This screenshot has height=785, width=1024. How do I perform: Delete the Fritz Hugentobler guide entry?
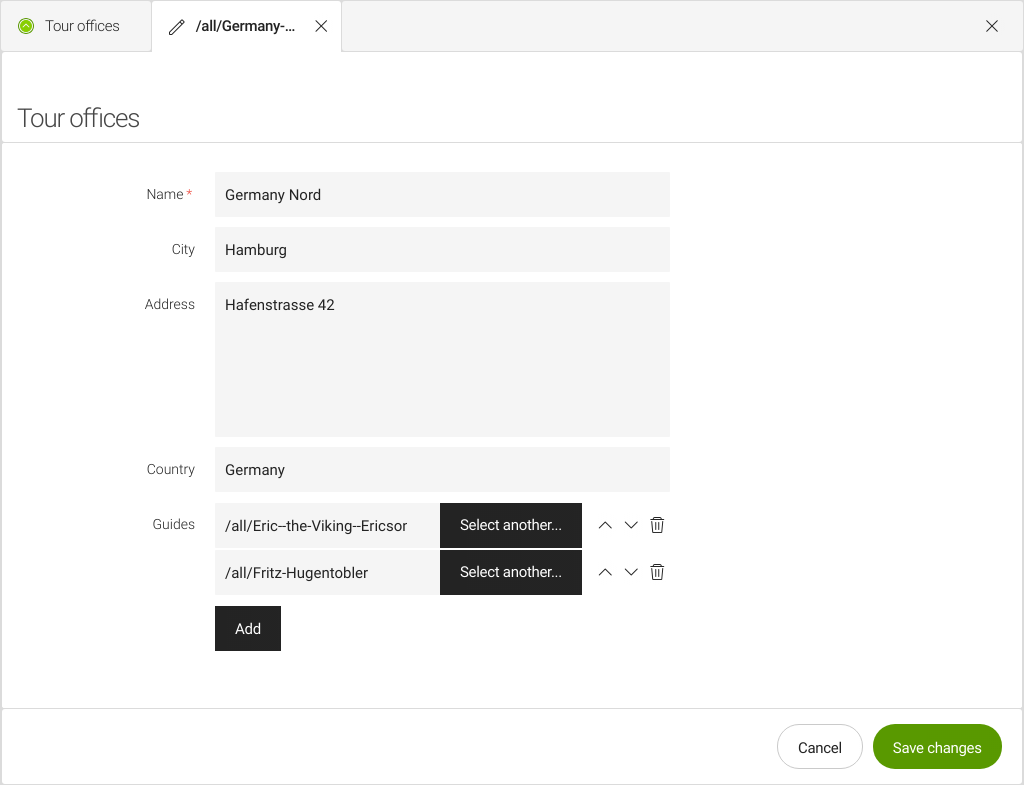[657, 572]
